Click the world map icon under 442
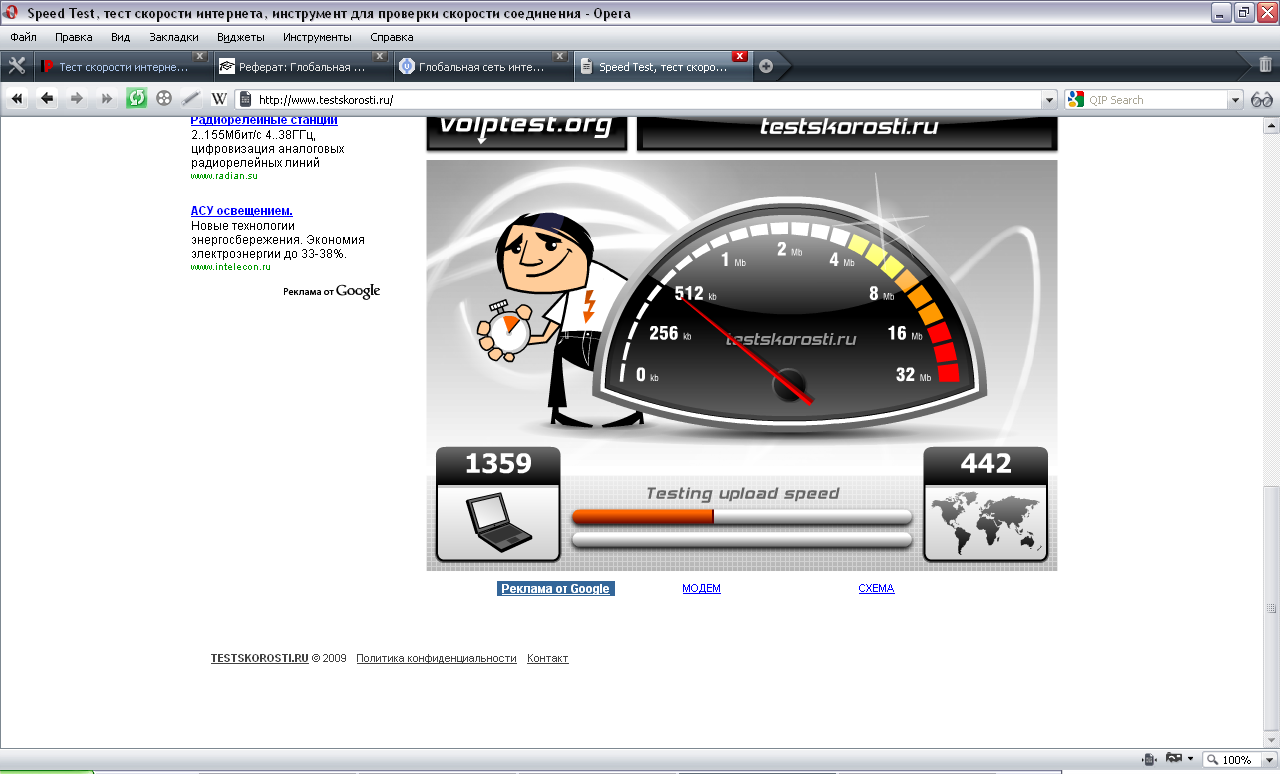 pos(985,523)
